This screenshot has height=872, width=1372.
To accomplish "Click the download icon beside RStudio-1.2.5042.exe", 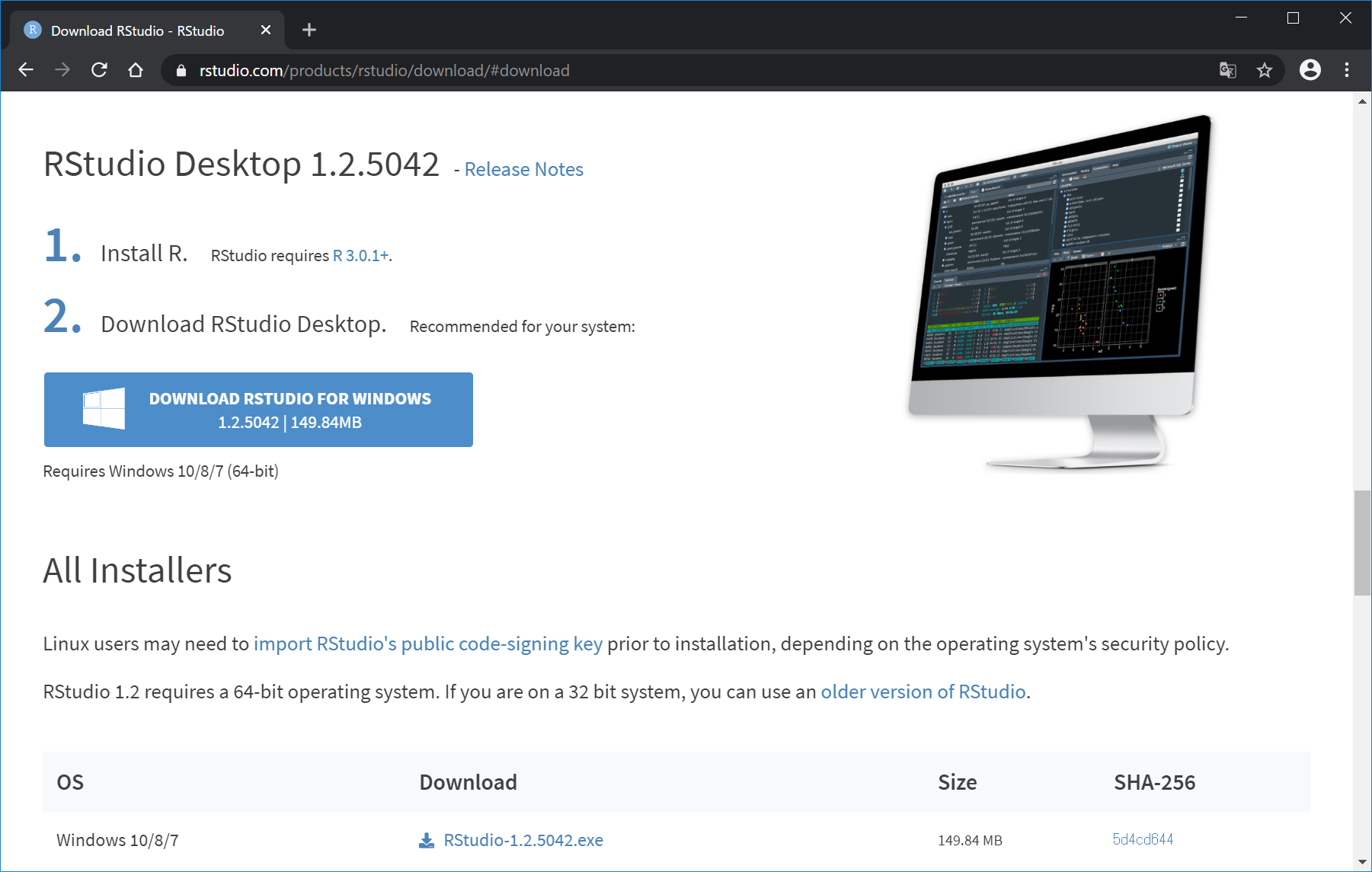I will [427, 840].
